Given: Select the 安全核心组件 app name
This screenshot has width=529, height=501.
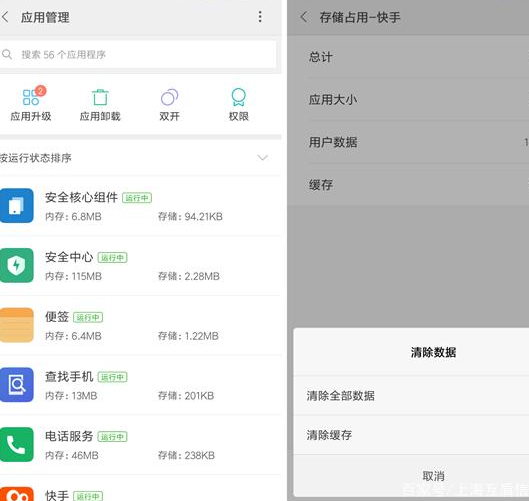Looking at the screenshot, I should pos(81,197).
